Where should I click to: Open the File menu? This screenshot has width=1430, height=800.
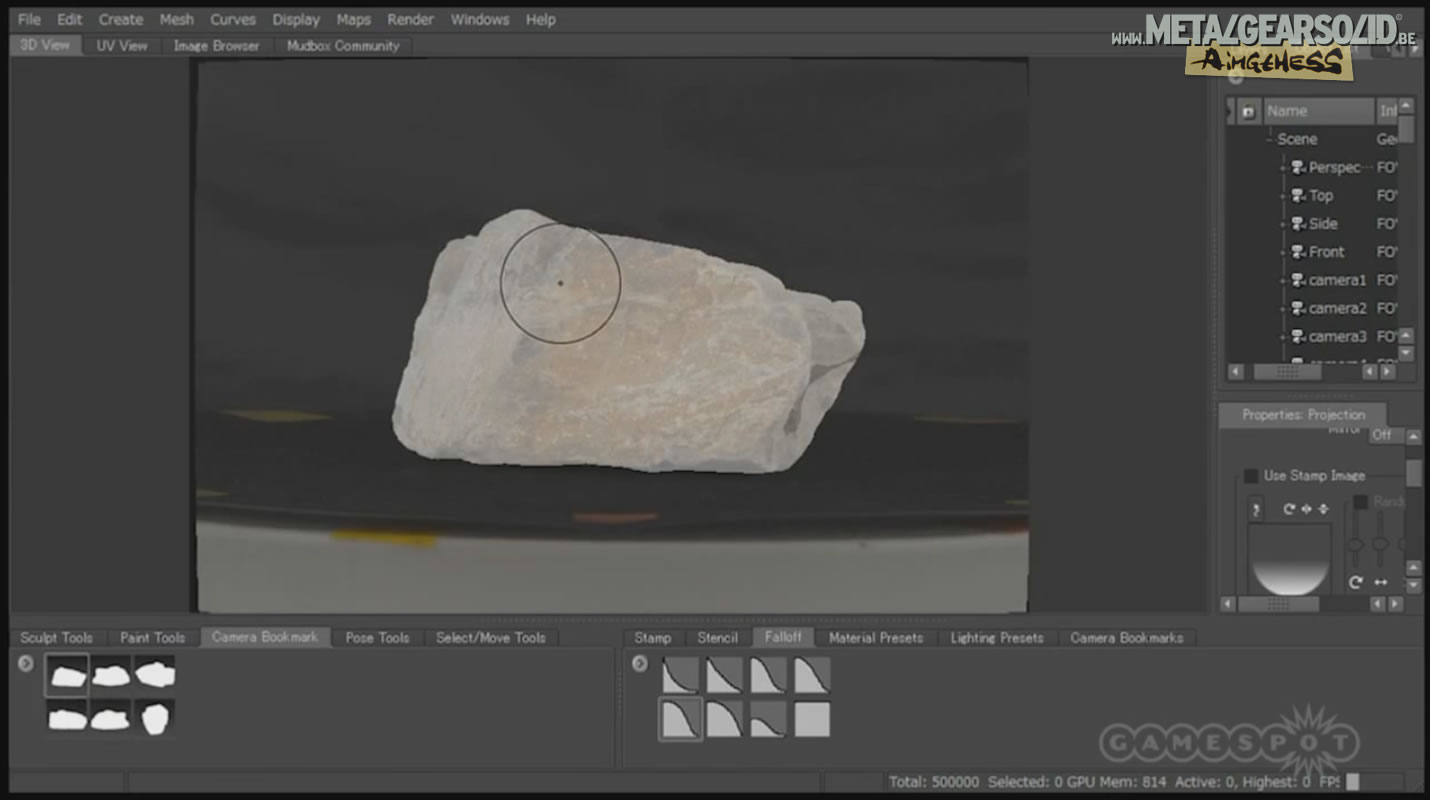click(x=29, y=19)
